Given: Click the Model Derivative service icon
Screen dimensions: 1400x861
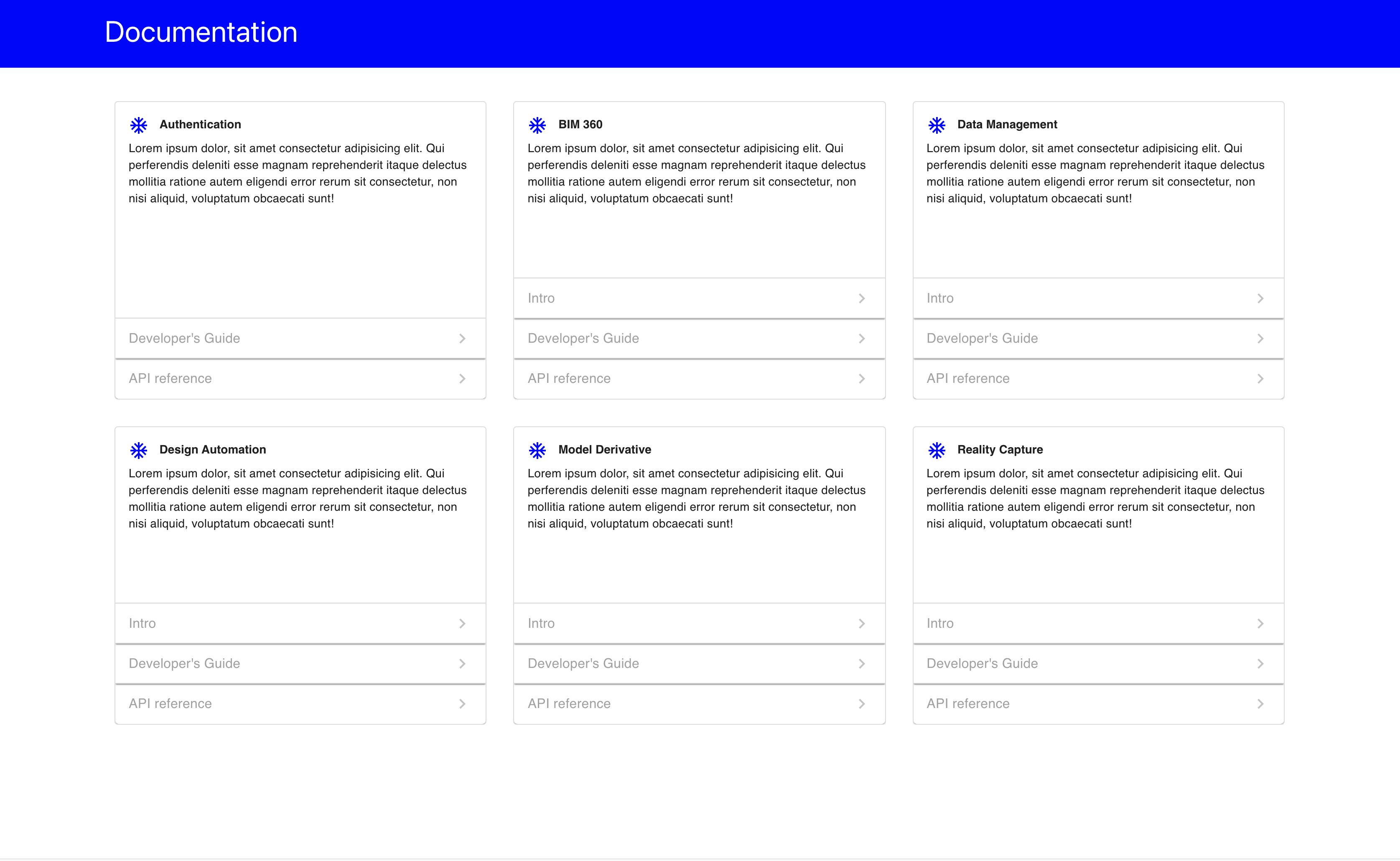Looking at the screenshot, I should (x=537, y=449).
